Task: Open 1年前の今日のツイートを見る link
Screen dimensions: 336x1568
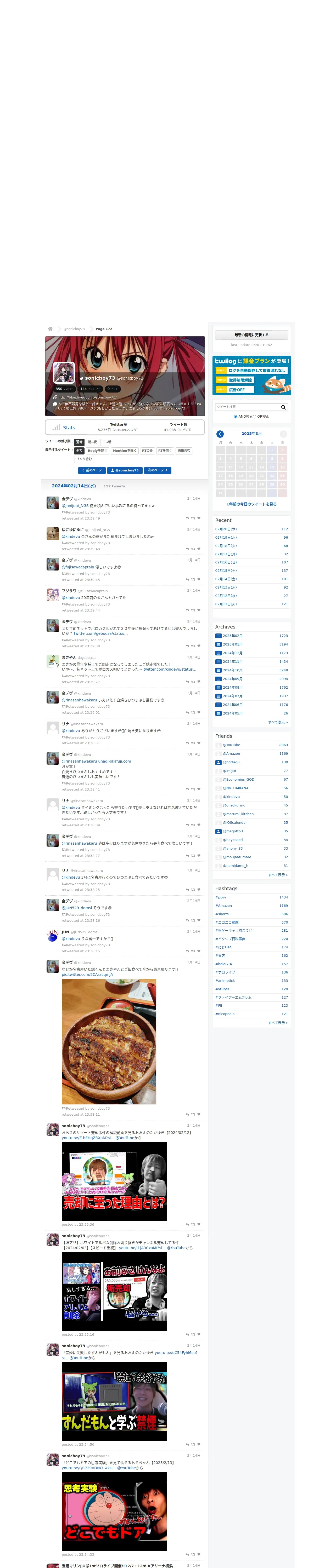Action: [251, 504]
